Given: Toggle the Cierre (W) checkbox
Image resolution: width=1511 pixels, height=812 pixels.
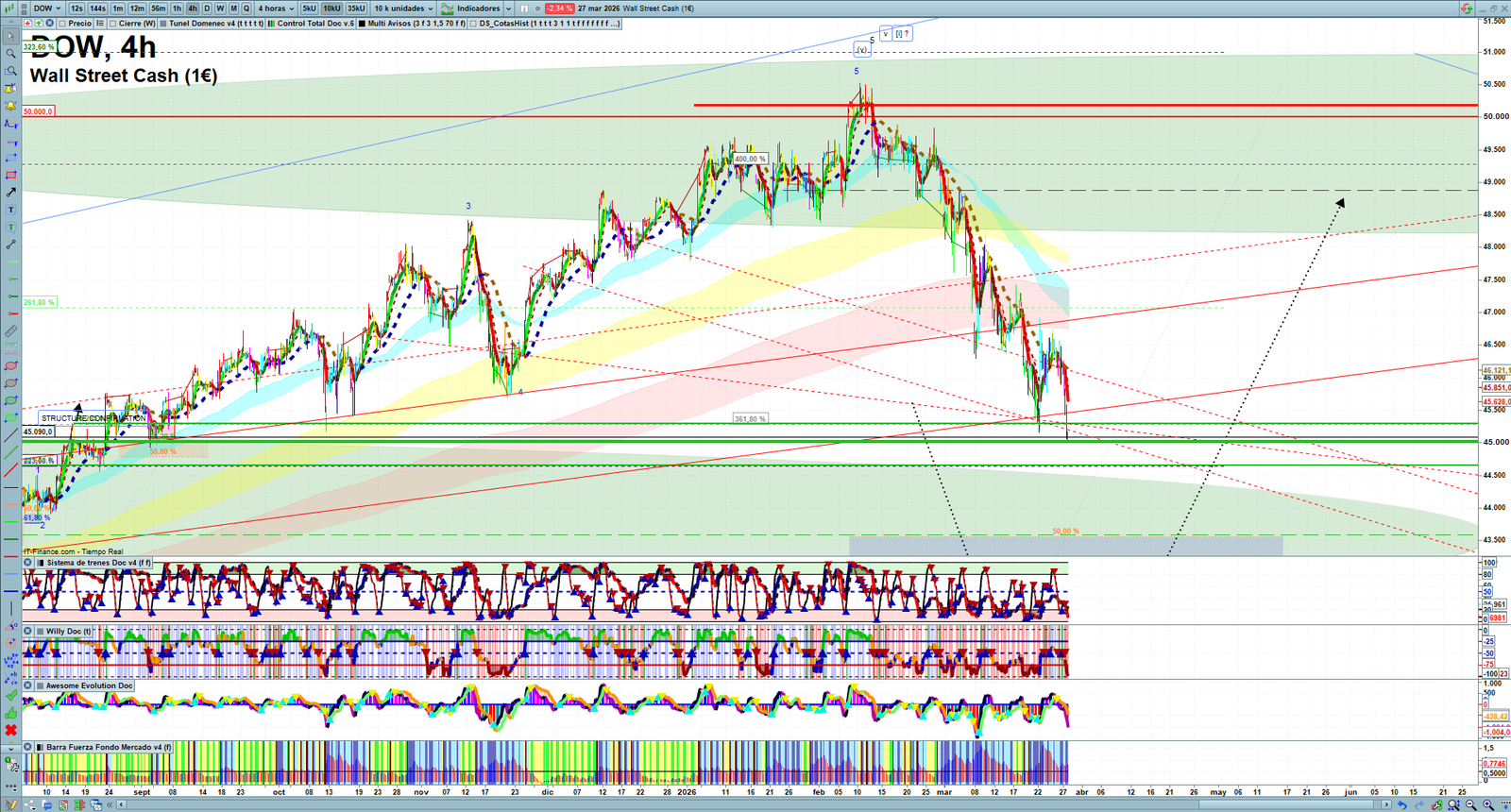Looking at the screenshot, I should pos(112,24).
